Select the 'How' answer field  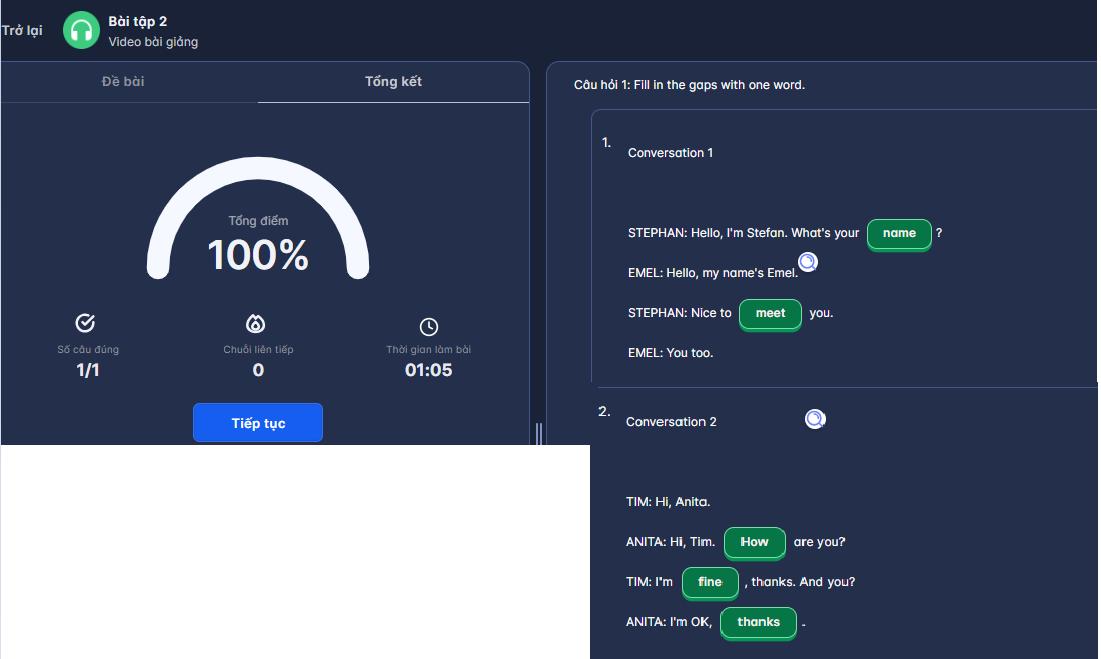pos(755,542)
